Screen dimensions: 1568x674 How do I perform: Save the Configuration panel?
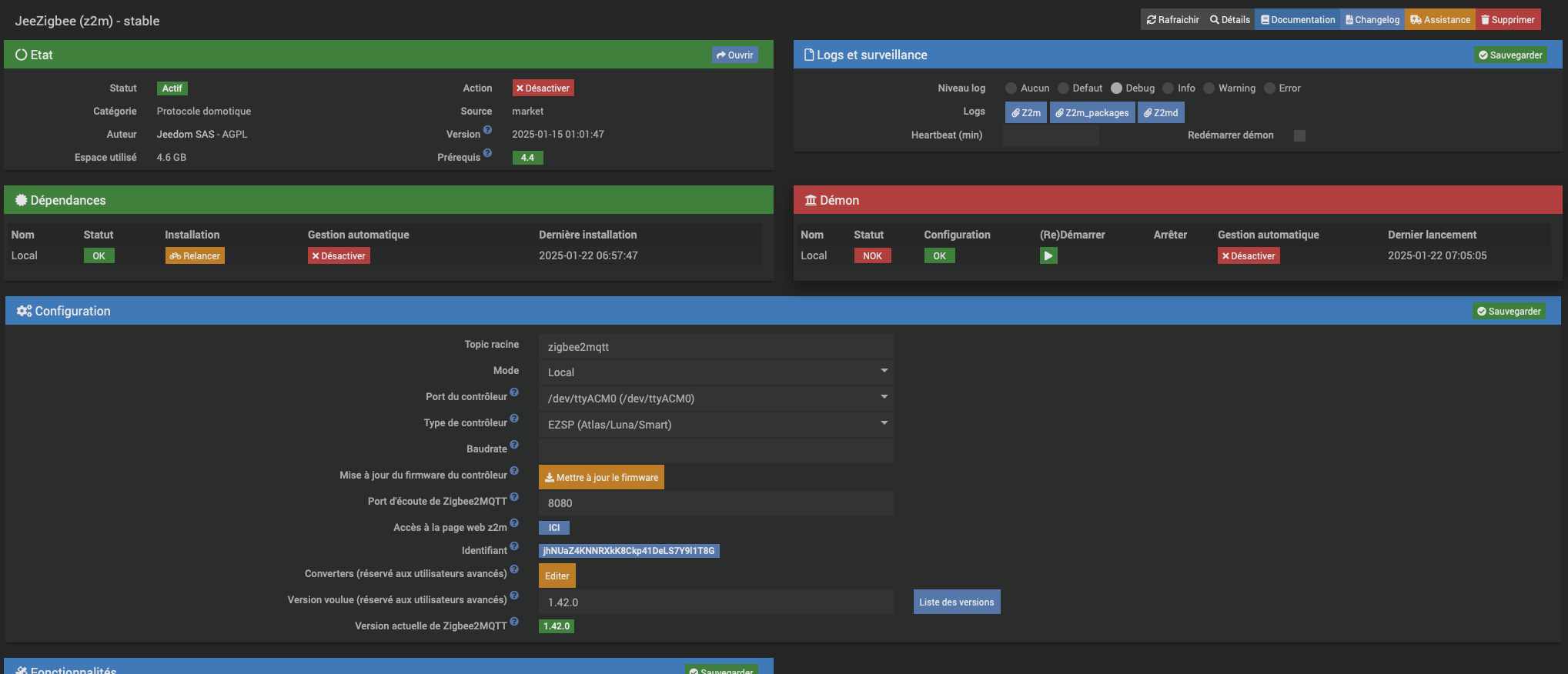1509,311
